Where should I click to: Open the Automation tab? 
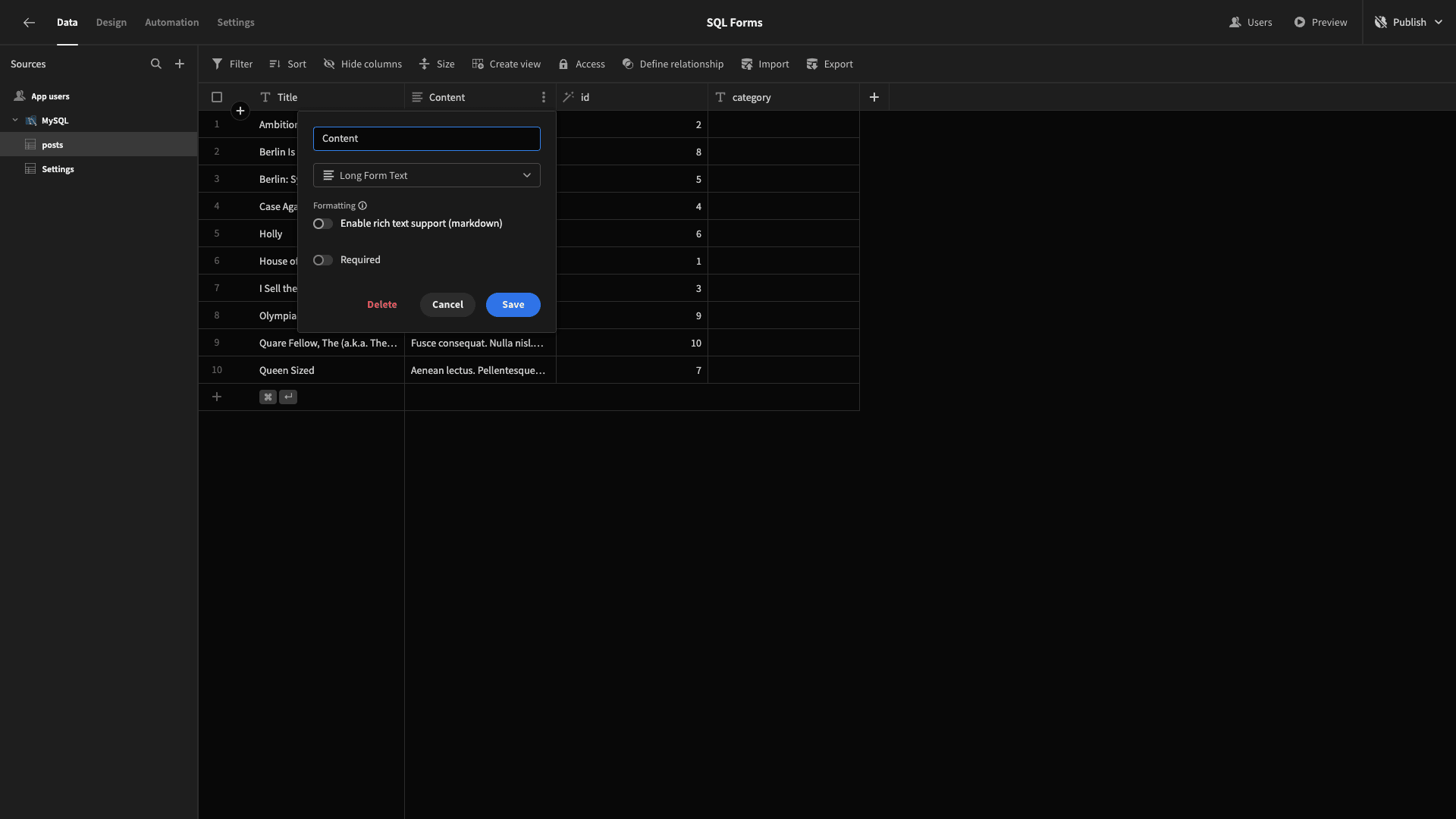(x=171, y=22)
